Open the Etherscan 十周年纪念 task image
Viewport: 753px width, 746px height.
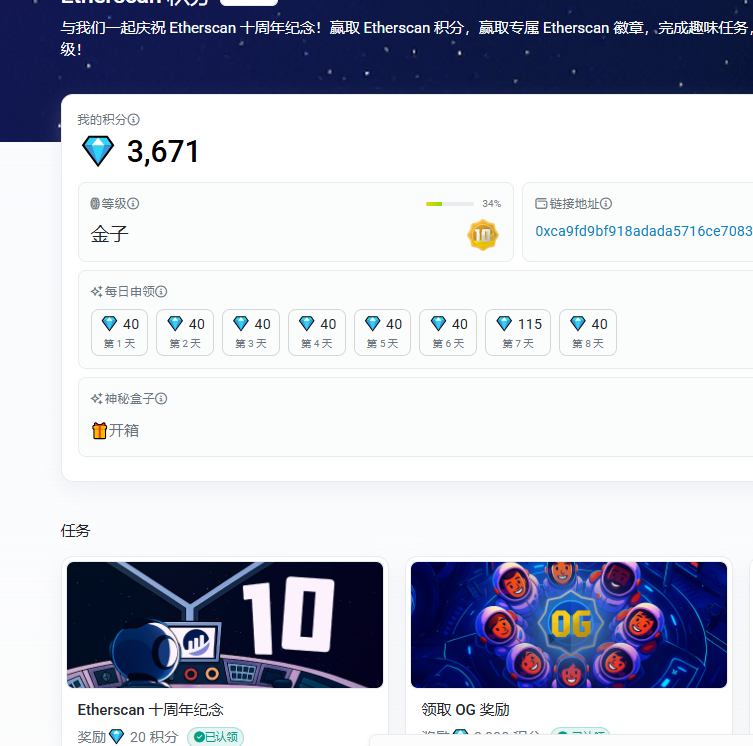pos(225,625)
